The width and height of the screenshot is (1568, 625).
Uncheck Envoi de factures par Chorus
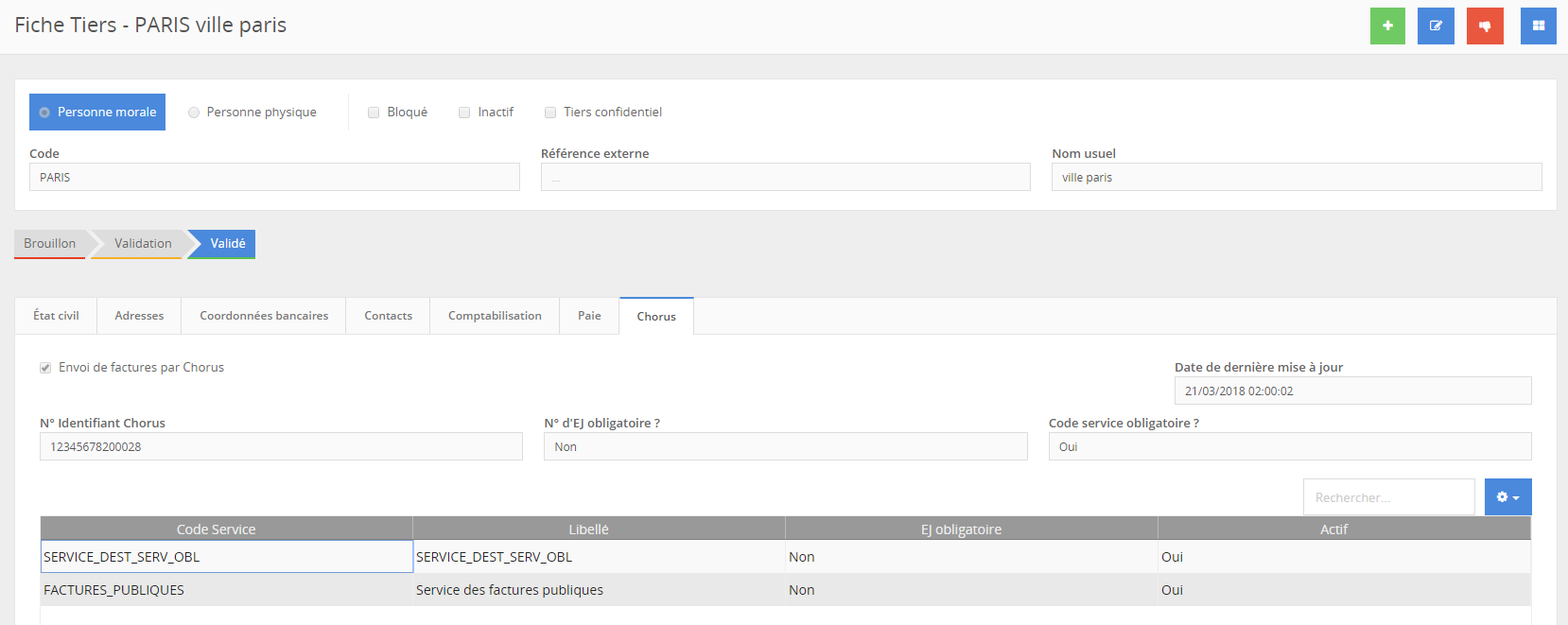click(45, 368)
